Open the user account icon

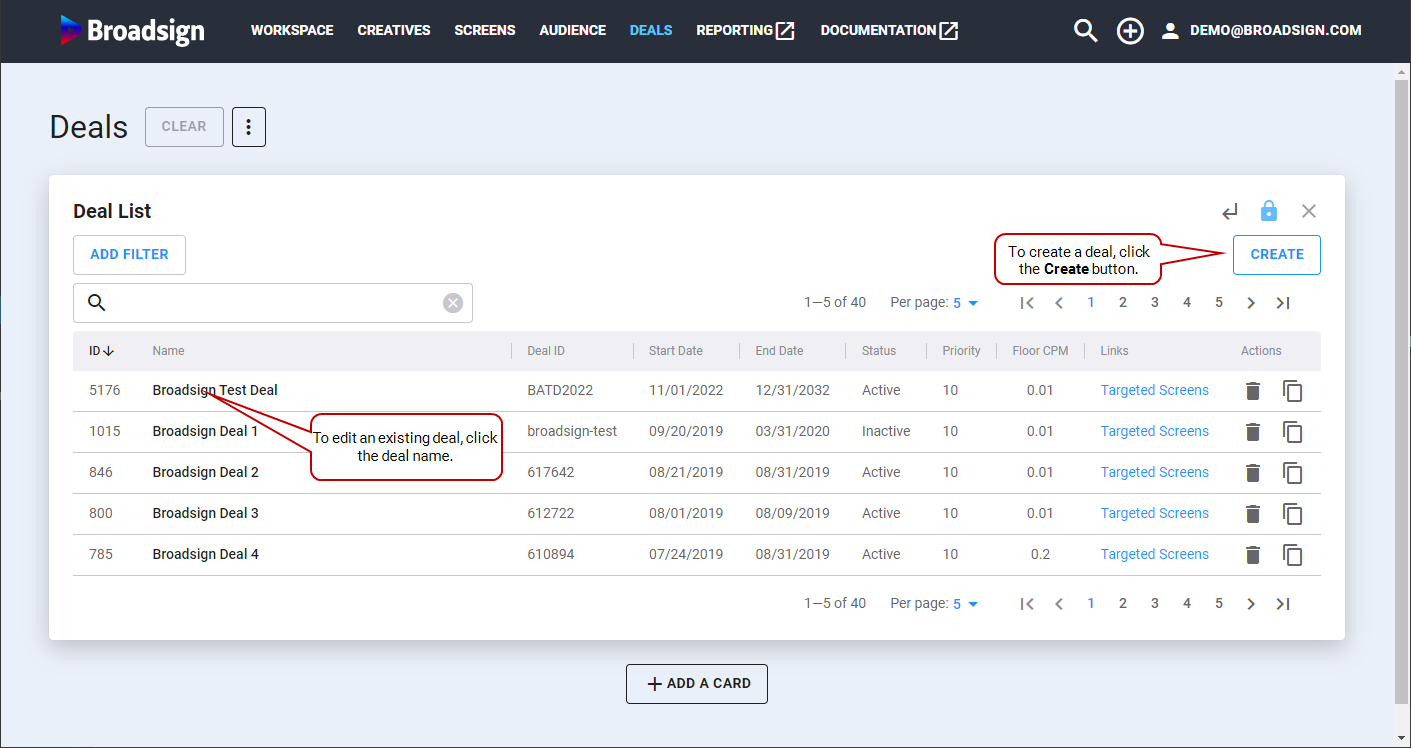1170,31
